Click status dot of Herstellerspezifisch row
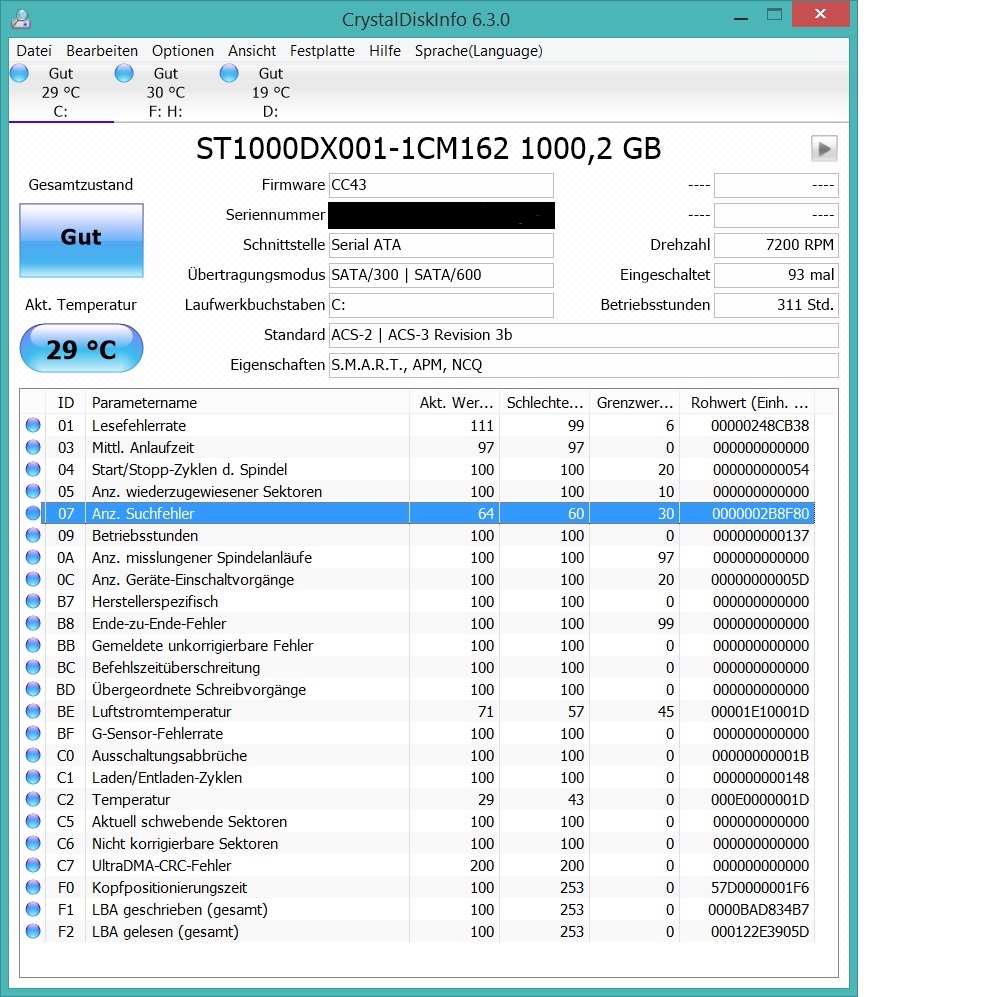 click(33, 602)
